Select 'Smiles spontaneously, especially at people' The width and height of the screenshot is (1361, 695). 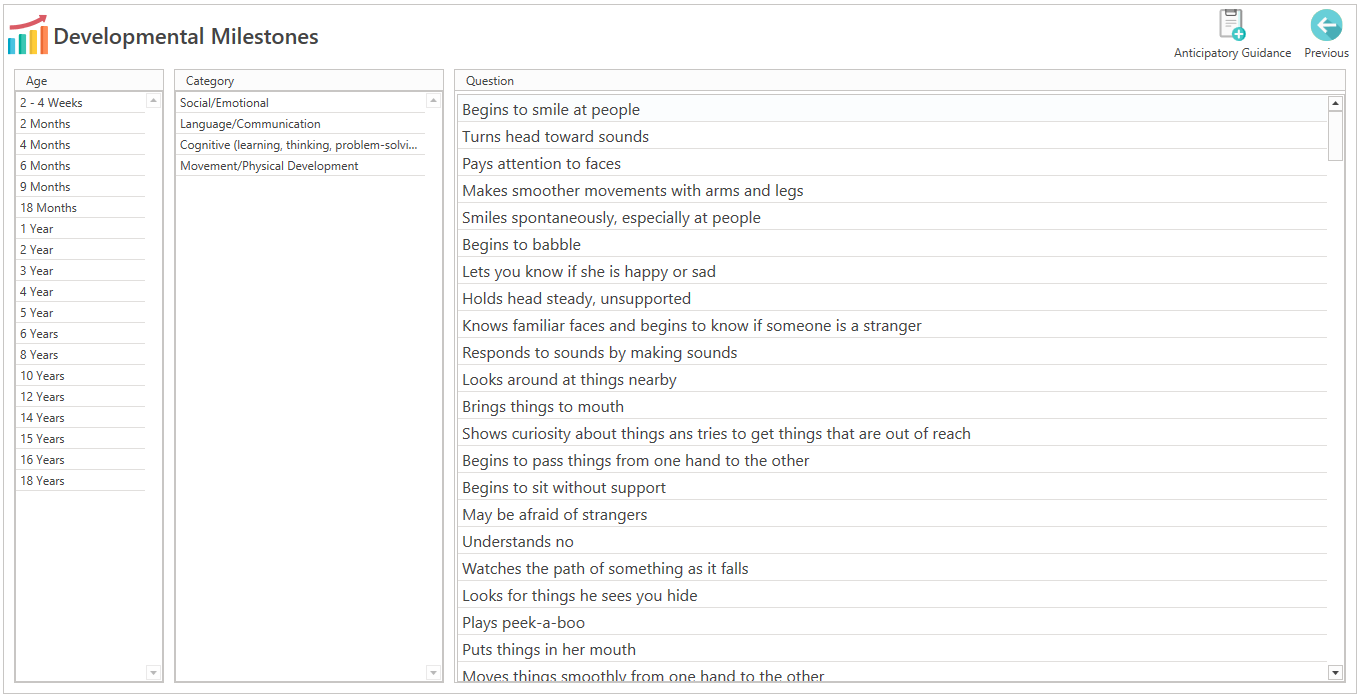tap(893, 217)
